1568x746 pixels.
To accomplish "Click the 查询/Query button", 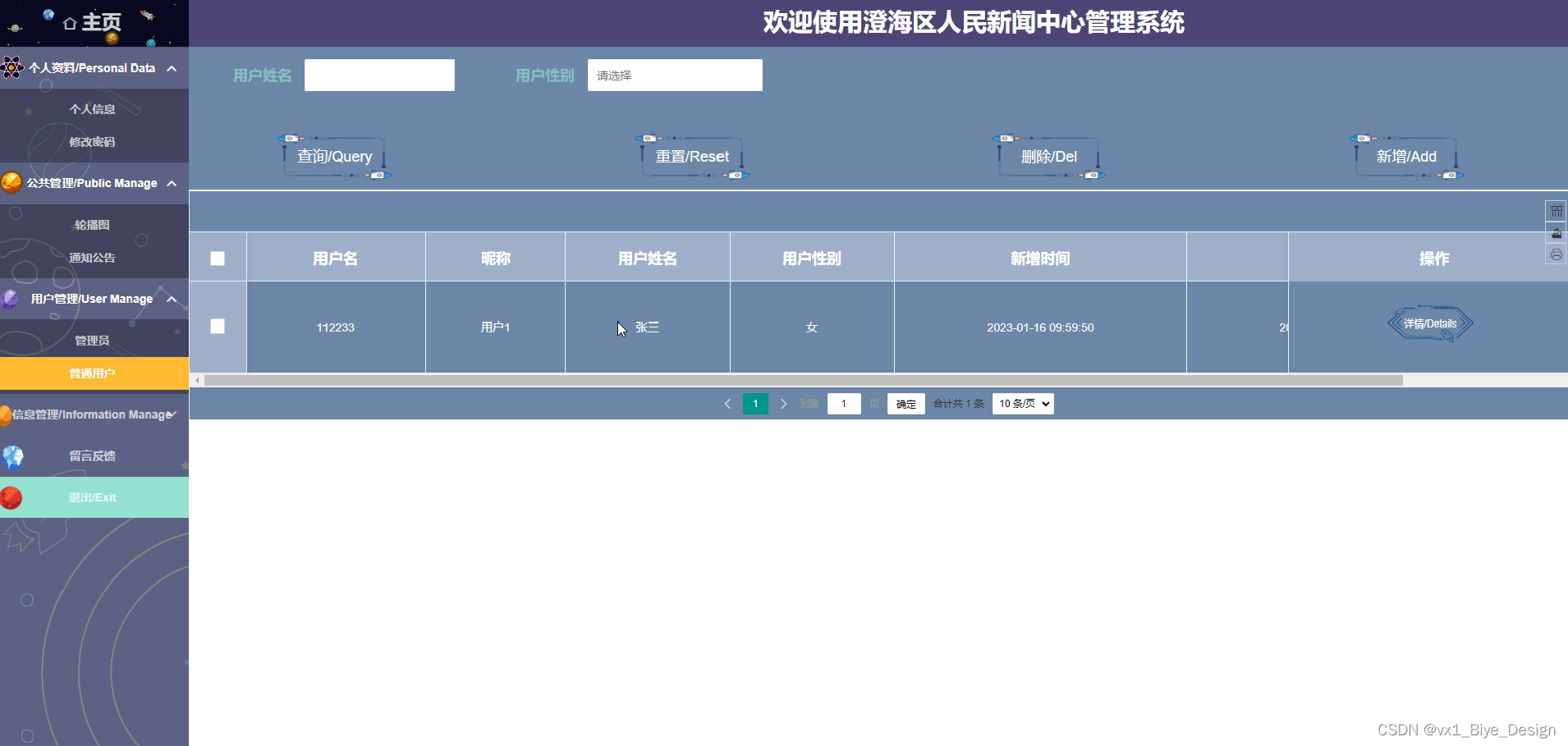I will [x=335, y=157].
